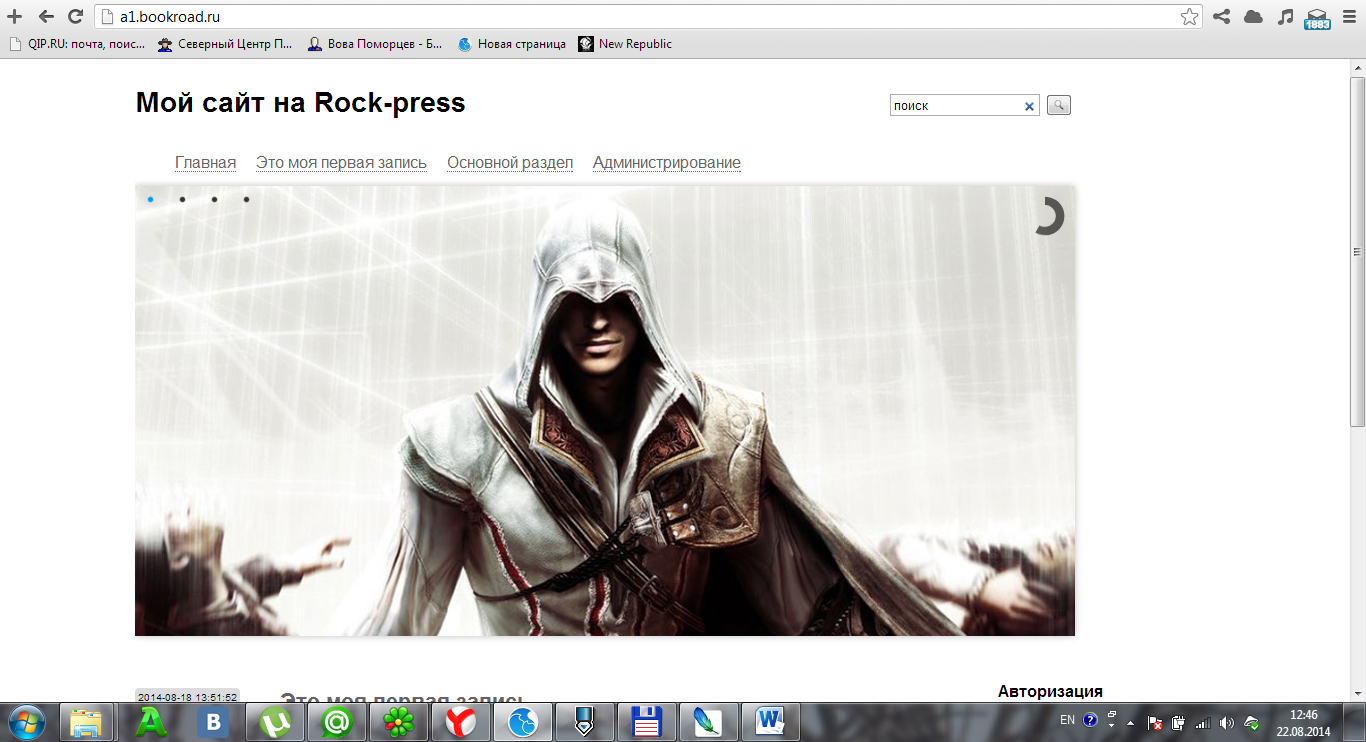1366x742 pixels.
Task: Select the third slider dot
Action: 214,199
